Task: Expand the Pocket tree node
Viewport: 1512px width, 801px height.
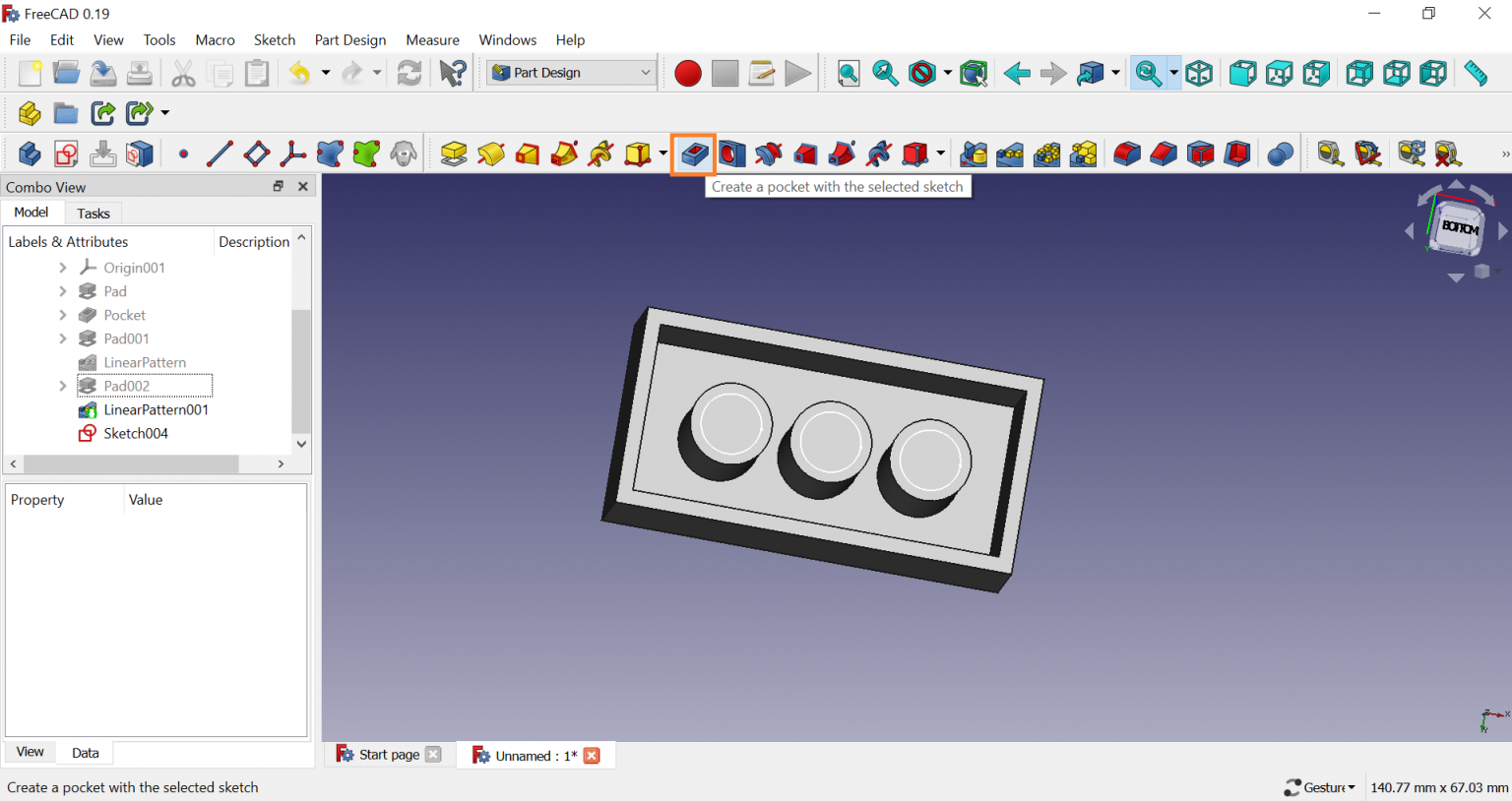Action: [63, 315]
